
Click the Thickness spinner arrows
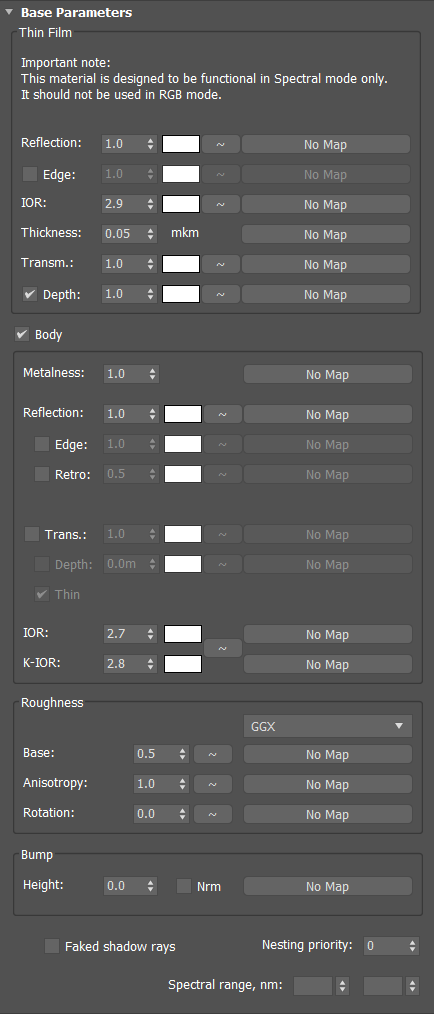pos(151,234)
